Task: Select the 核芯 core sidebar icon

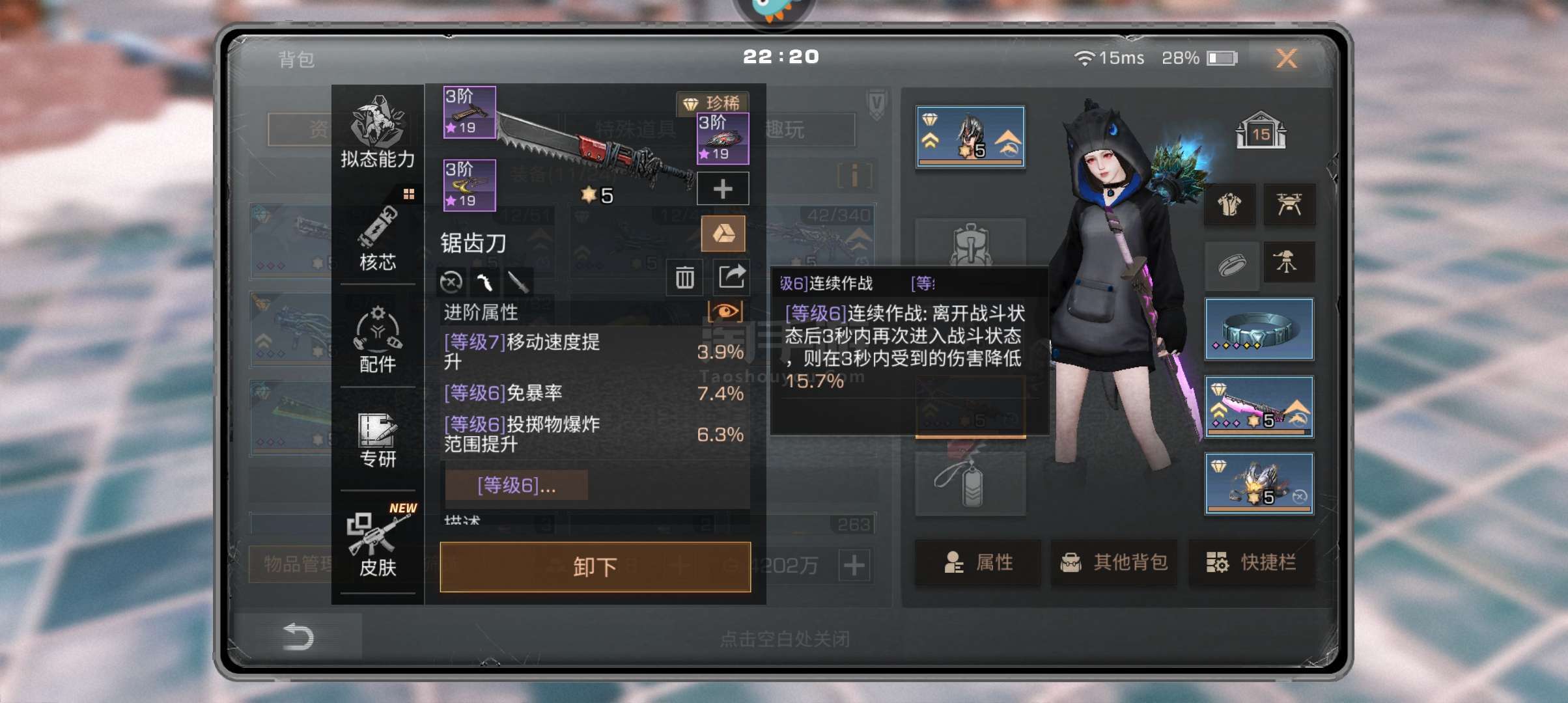Action: (x=377, y=238)
